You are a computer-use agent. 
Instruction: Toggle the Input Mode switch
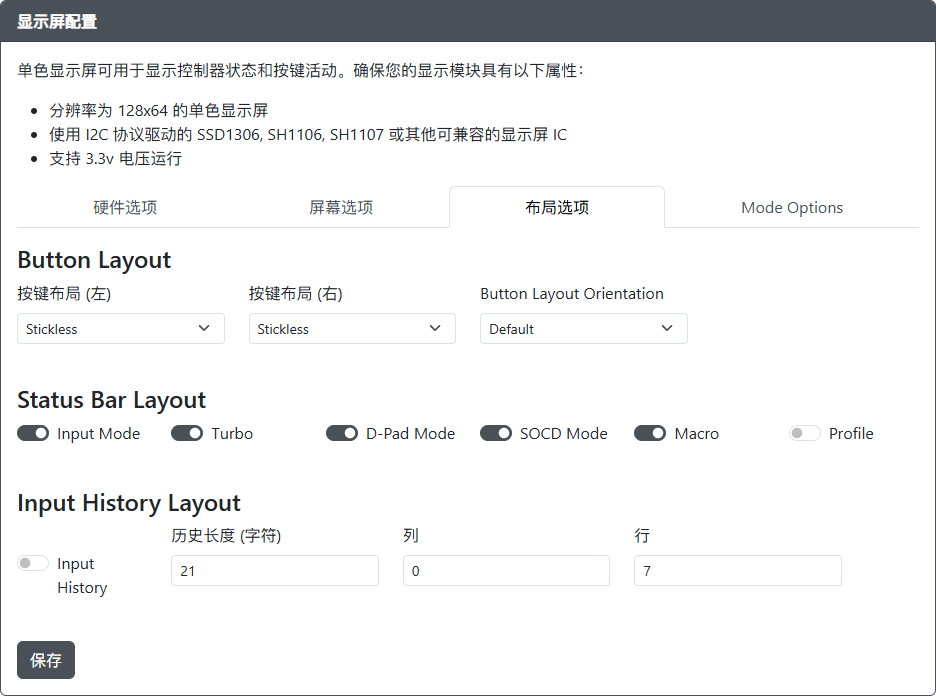pyautogui.click(x=33, y=434)
